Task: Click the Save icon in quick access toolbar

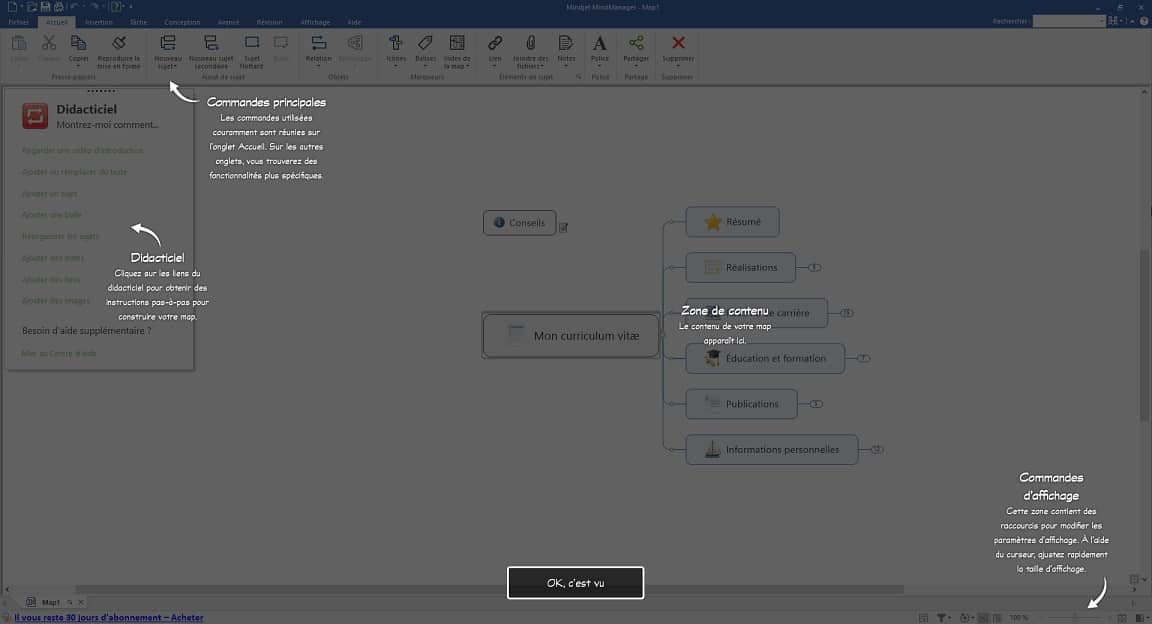Action: click(x=46, y=7)
